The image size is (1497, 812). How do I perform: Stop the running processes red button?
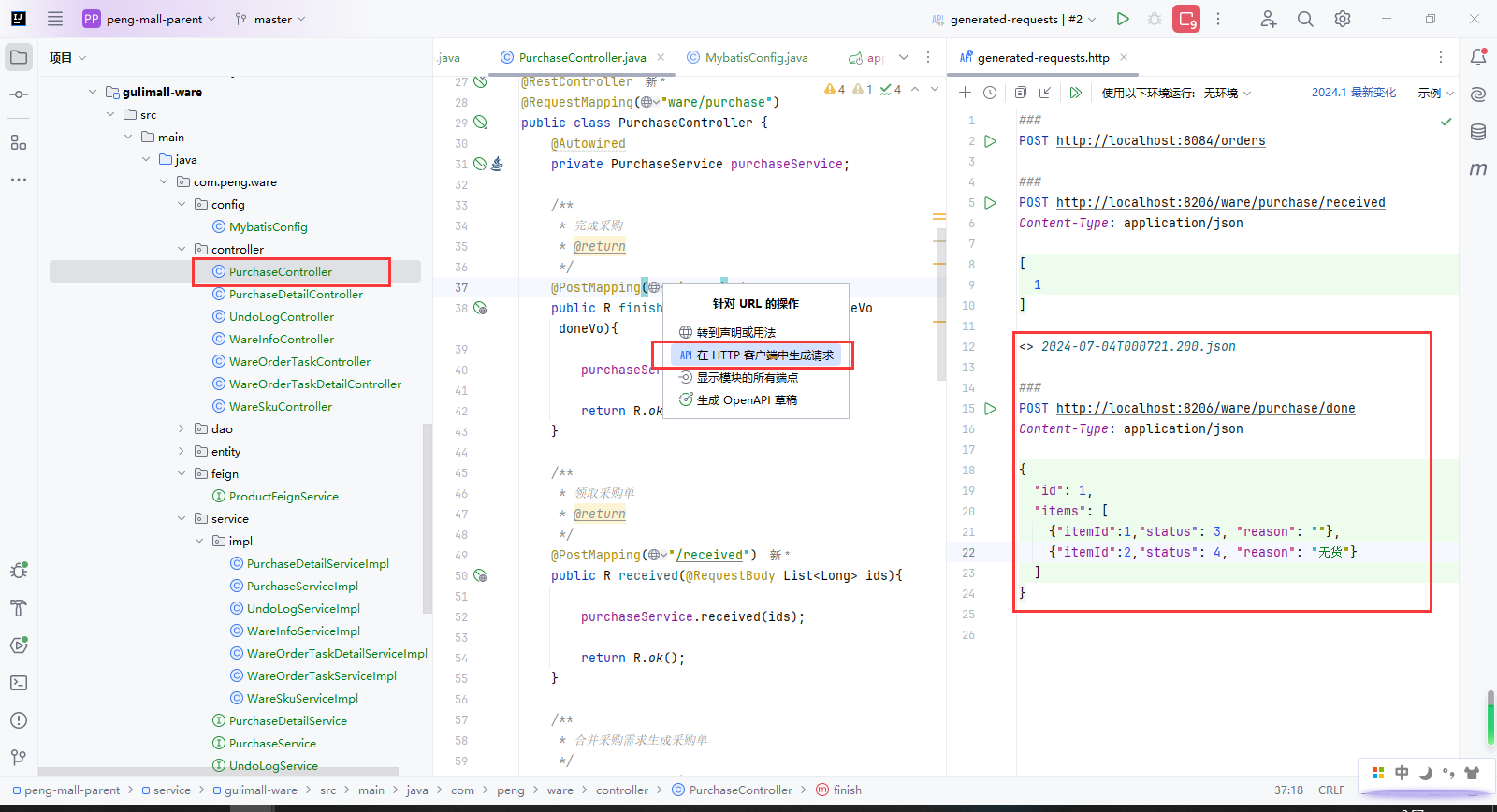(1186, 19)
